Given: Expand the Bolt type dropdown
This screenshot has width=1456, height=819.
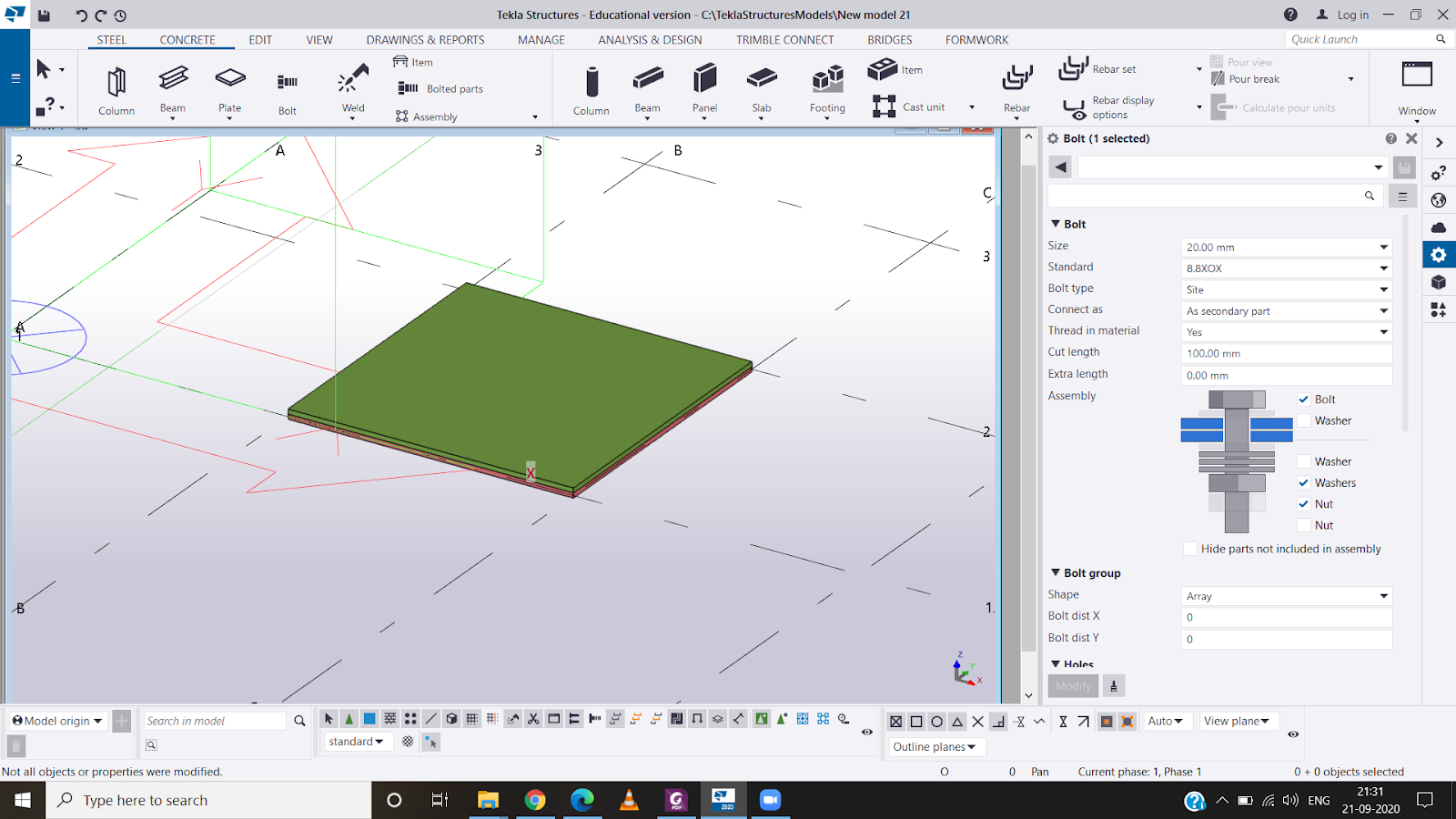Looking at the screenshot, I should (x=1286, y=289).
